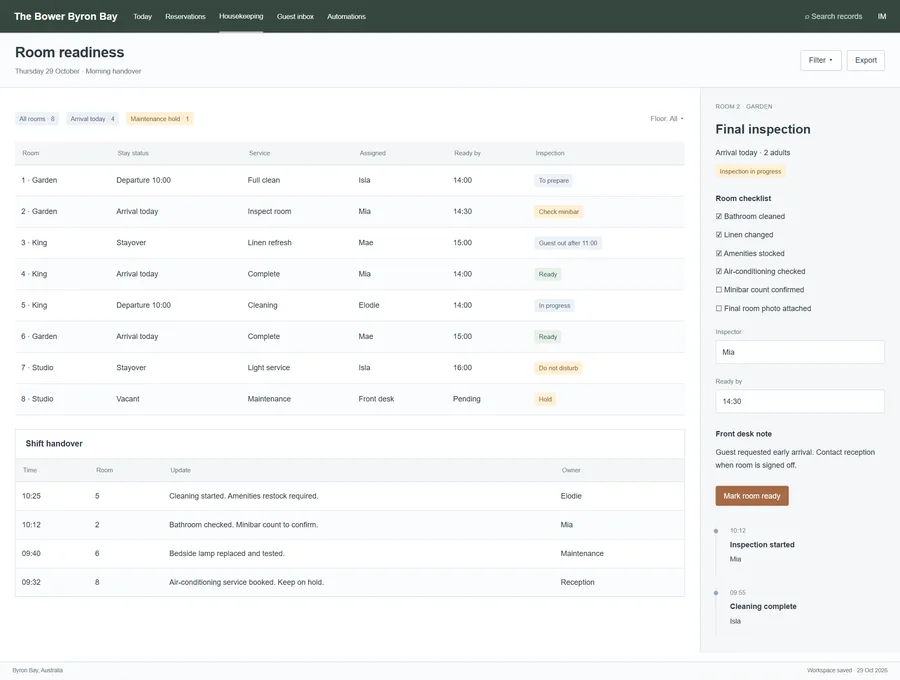Click the Search records field
900x680 pixels.
[833, 16]
